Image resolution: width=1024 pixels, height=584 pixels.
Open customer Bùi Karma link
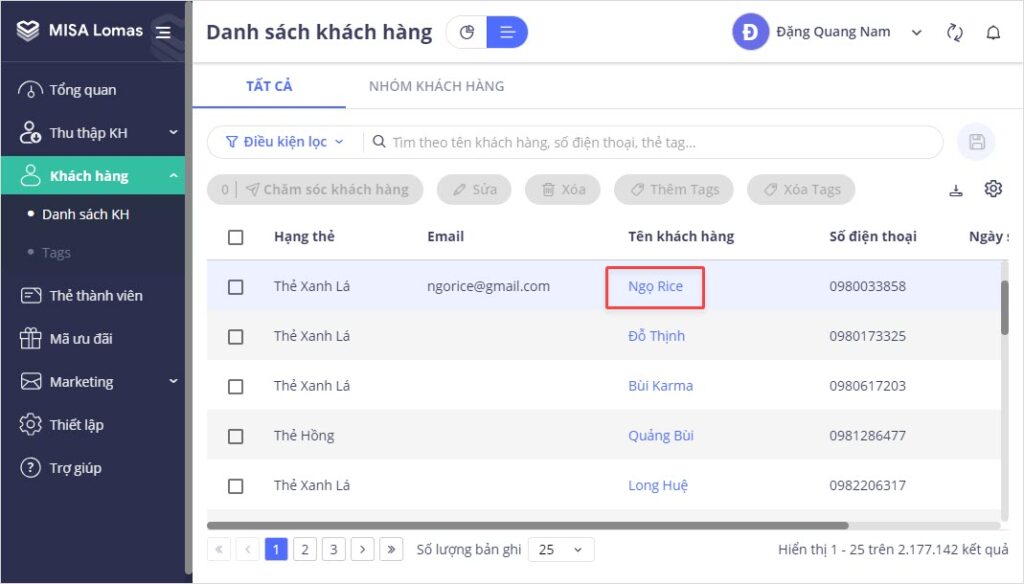pos(660,386)
